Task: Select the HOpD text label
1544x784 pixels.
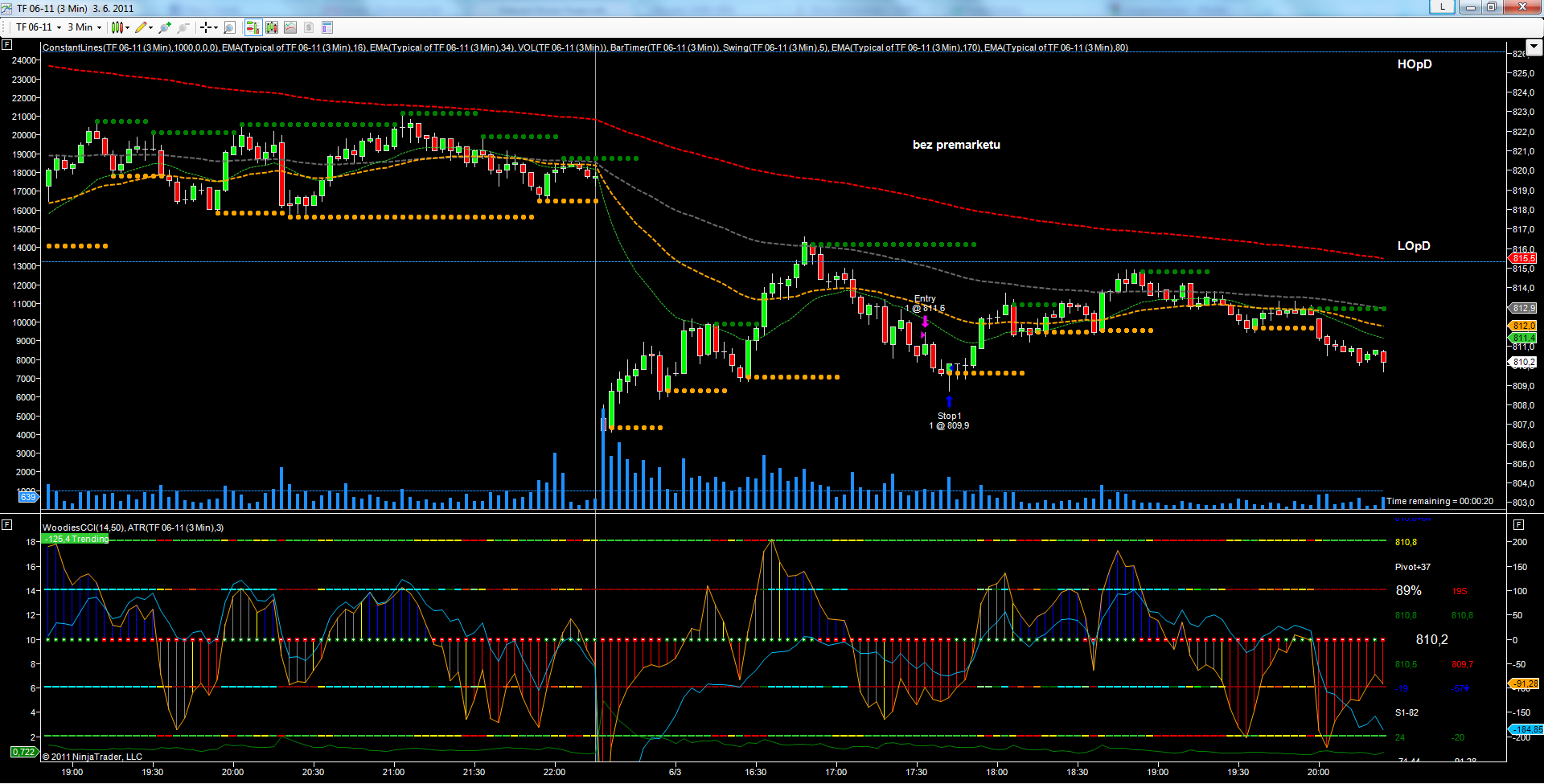Action: point(1415,64)
